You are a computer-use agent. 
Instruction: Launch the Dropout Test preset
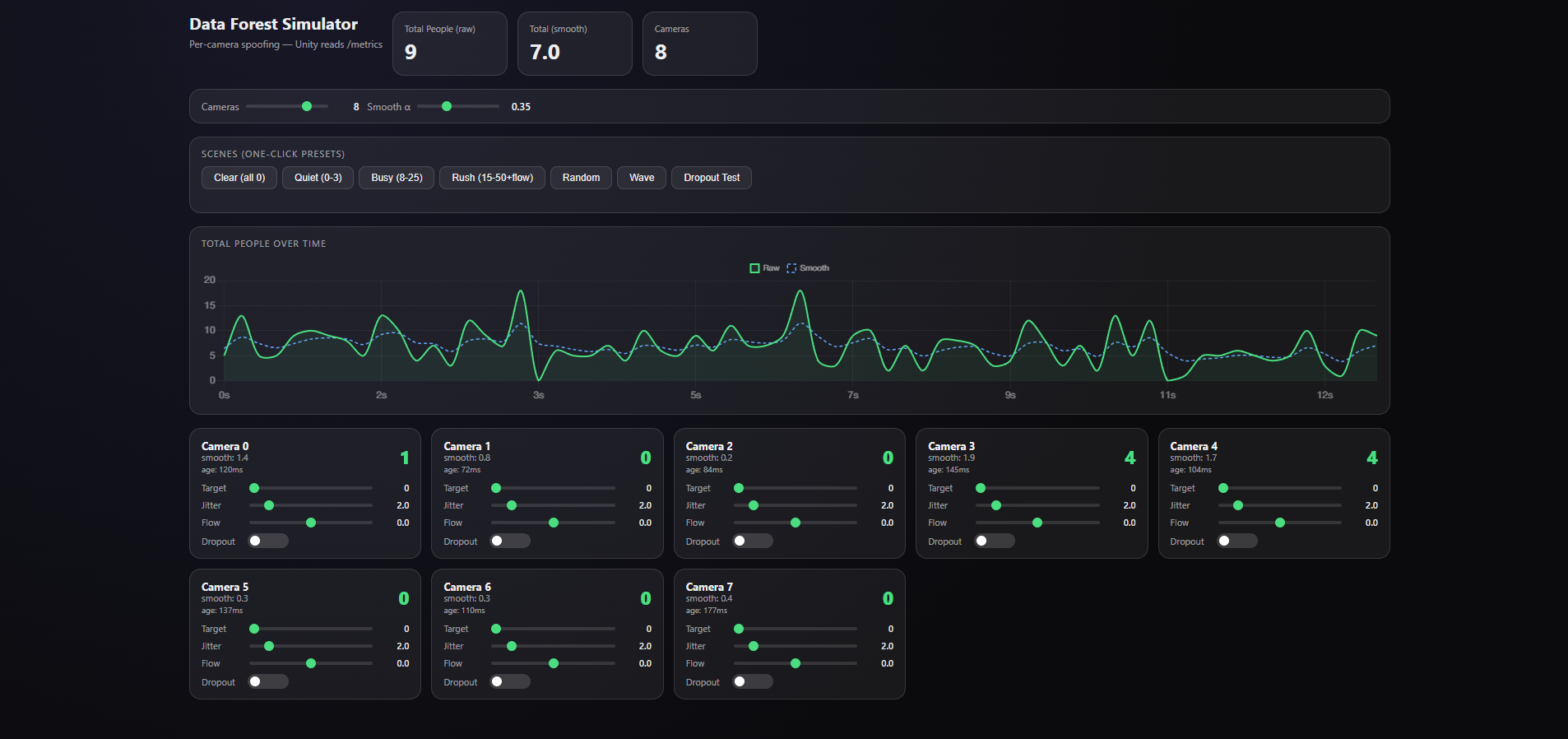(x=712, y=178)
